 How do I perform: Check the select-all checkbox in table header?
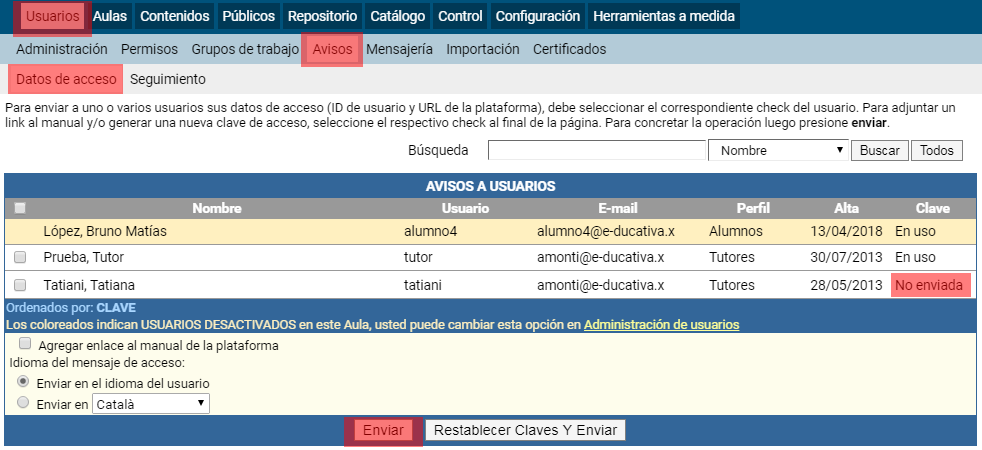click(20, 209)
